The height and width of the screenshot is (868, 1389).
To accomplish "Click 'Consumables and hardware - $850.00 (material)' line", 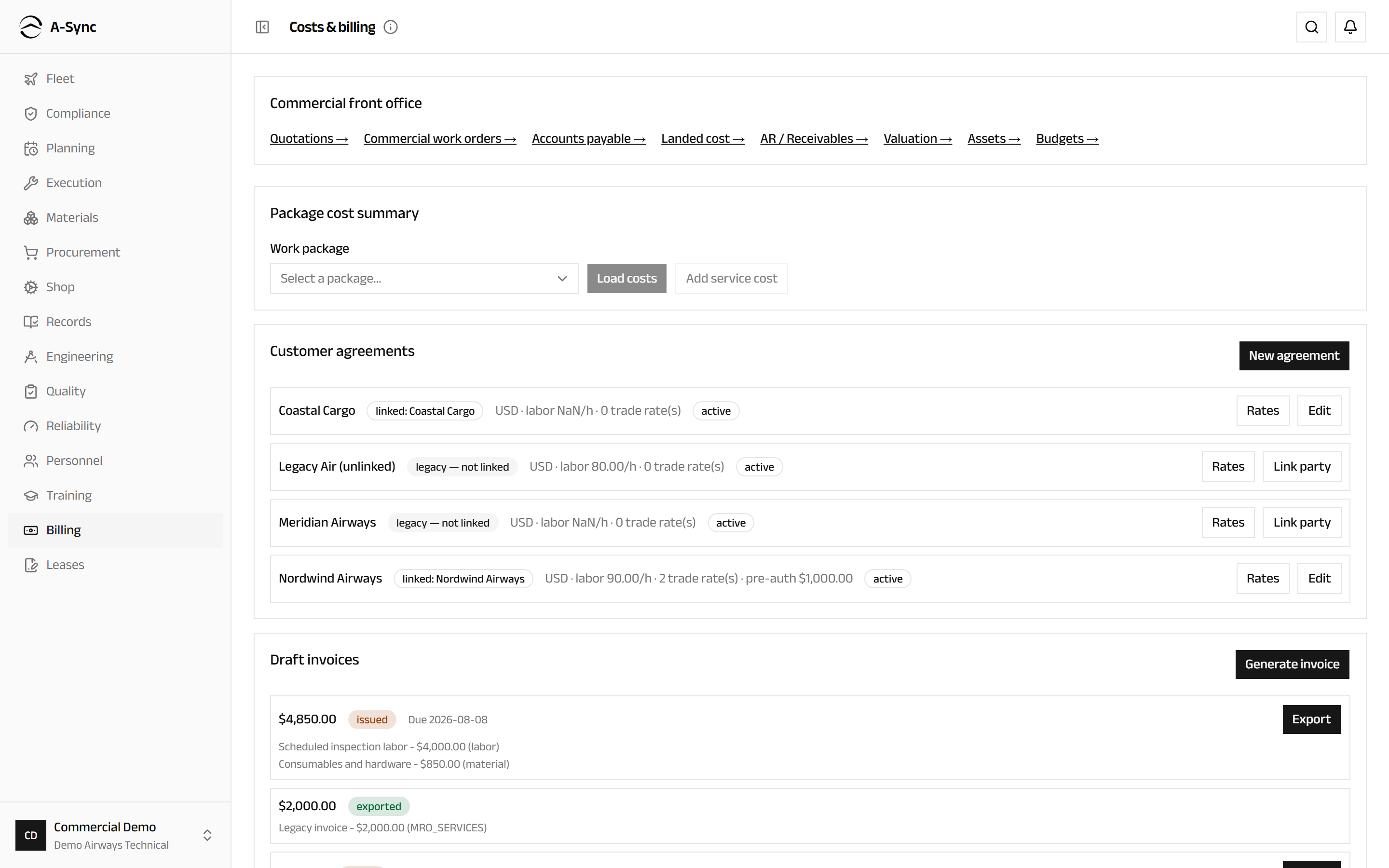I will tap(394, 764).
